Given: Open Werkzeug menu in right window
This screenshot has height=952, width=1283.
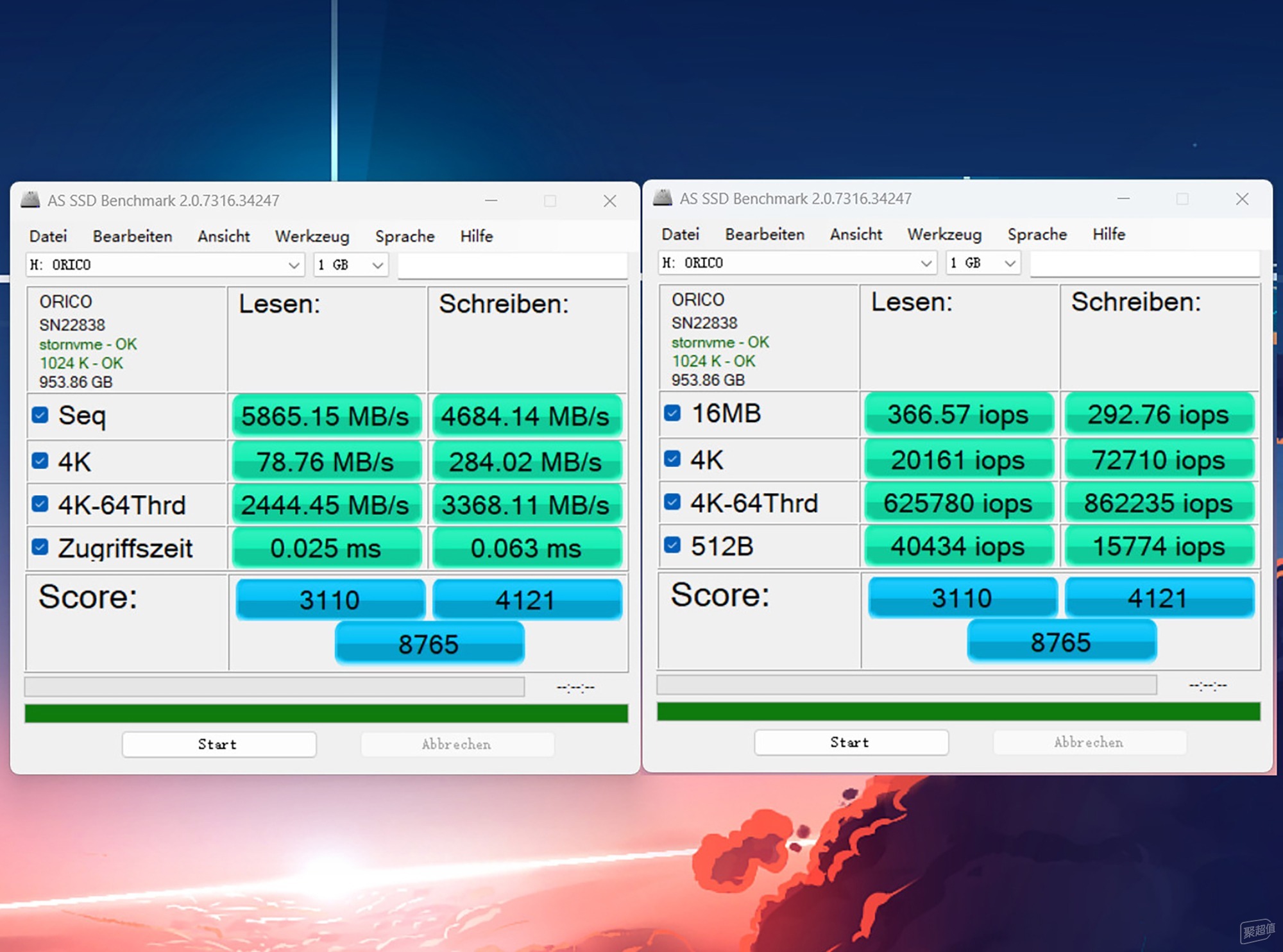Looking at the screenshot, I should tap(945, 234).
